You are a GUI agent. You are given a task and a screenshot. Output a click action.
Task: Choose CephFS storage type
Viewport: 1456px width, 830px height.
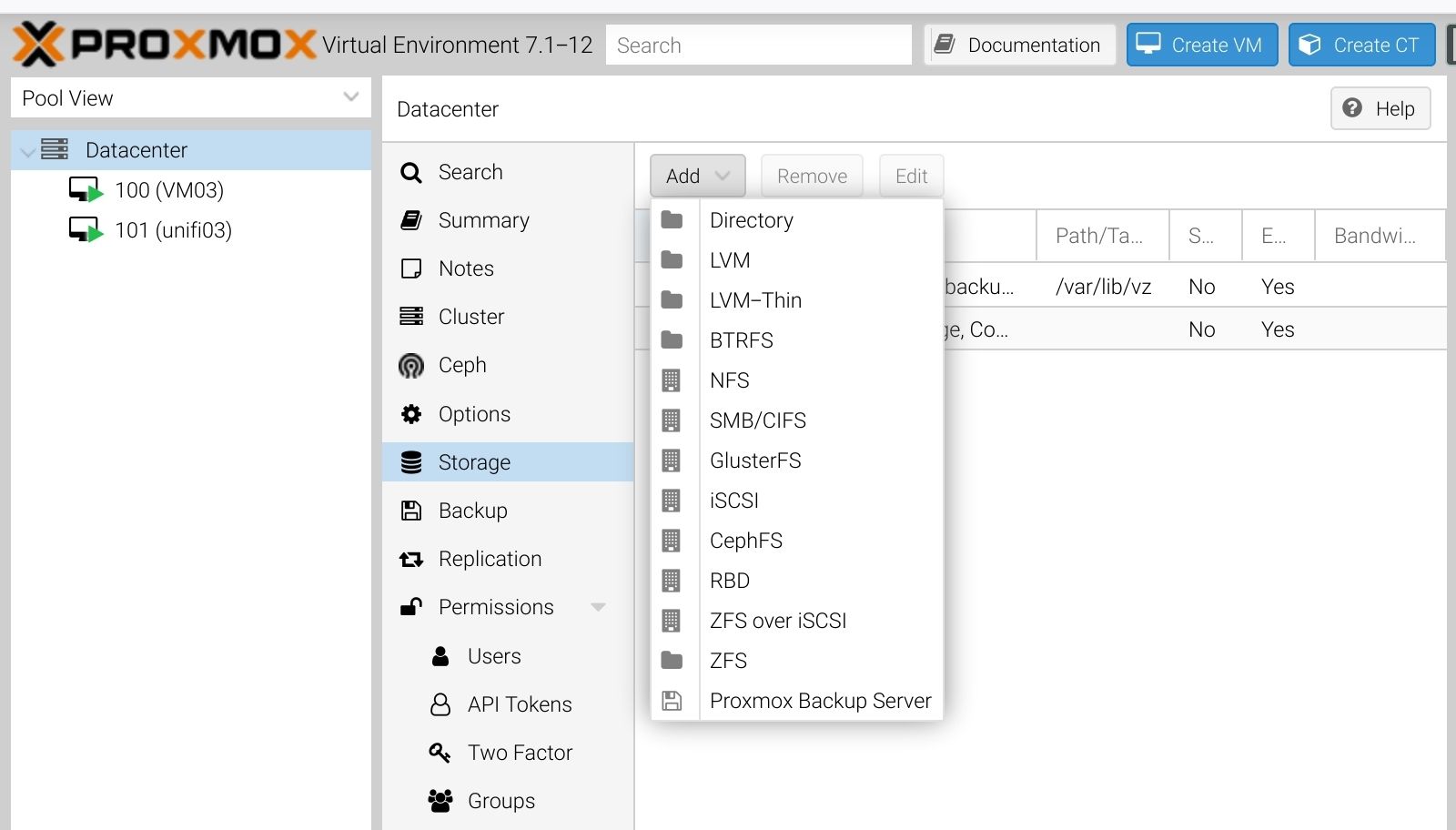click(797, 541)
